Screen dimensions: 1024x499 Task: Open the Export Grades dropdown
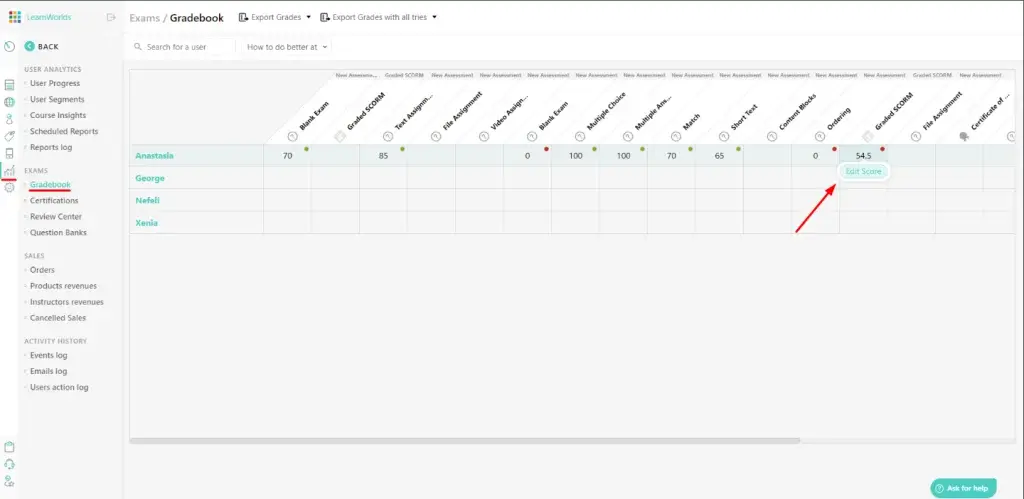click(x=275, y=17)
